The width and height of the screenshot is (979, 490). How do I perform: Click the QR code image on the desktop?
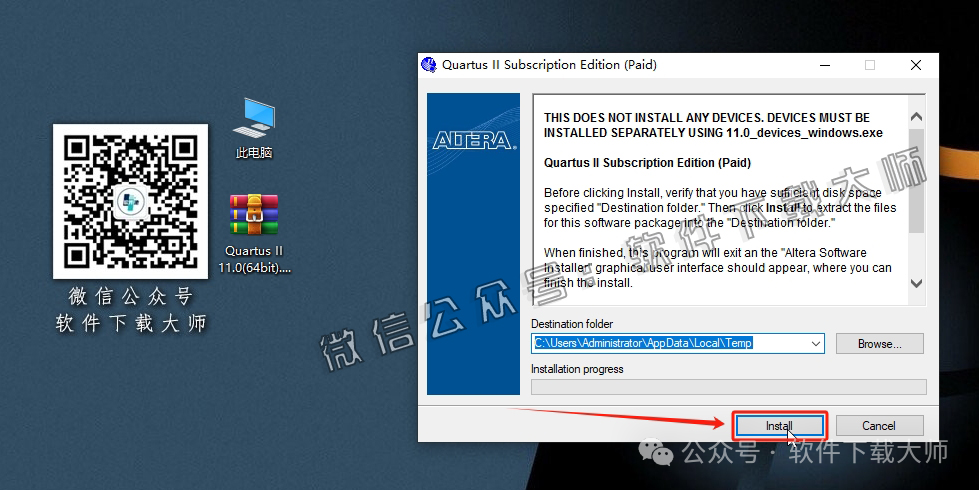pyautogui.click(x=130, y=201)
